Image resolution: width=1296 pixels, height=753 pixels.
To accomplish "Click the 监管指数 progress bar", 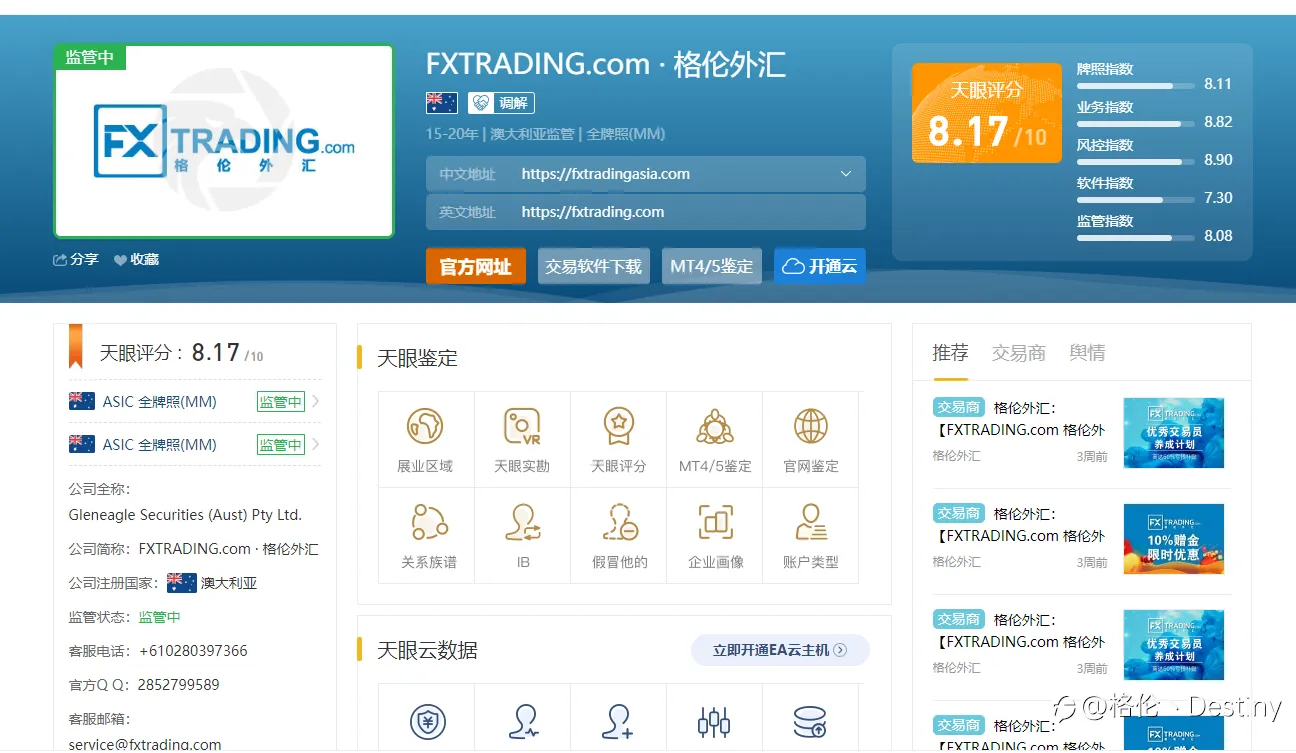I will [x=1136, y=238].
